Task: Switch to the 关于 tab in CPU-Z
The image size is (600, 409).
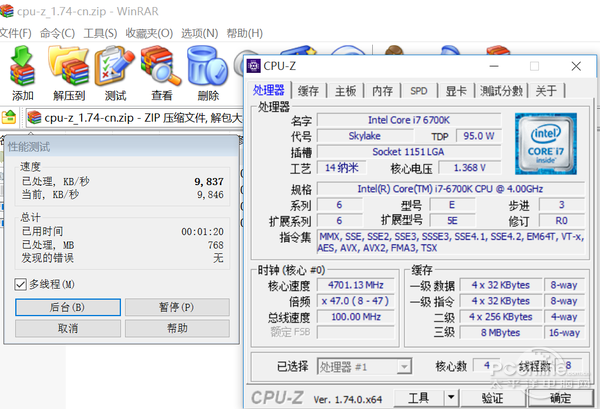Action: click(546, 91)
